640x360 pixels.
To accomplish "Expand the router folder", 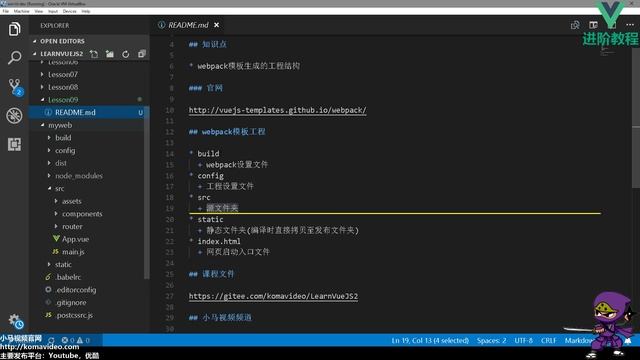I will (56, 226).
